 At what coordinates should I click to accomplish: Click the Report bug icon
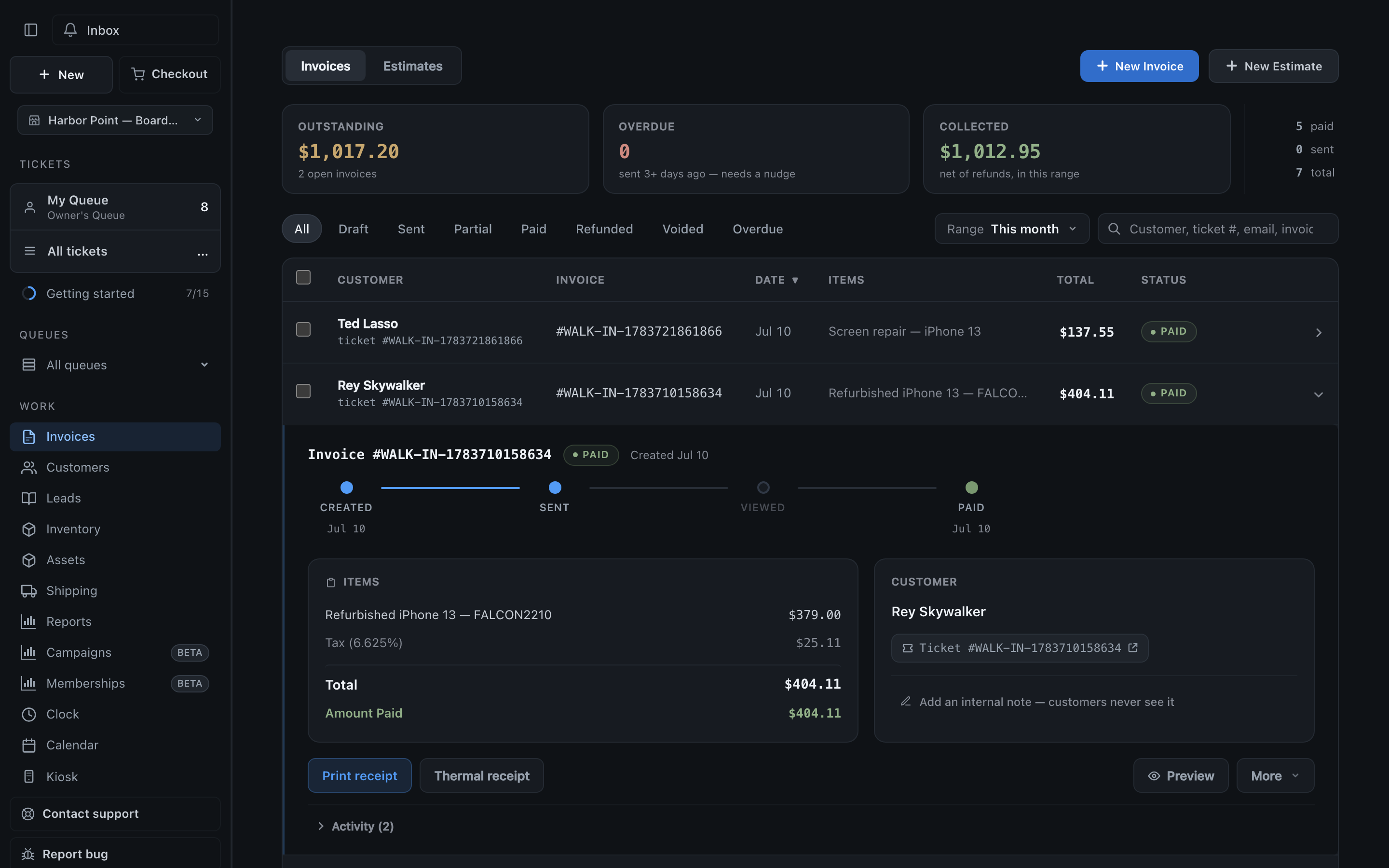[27, 854]
